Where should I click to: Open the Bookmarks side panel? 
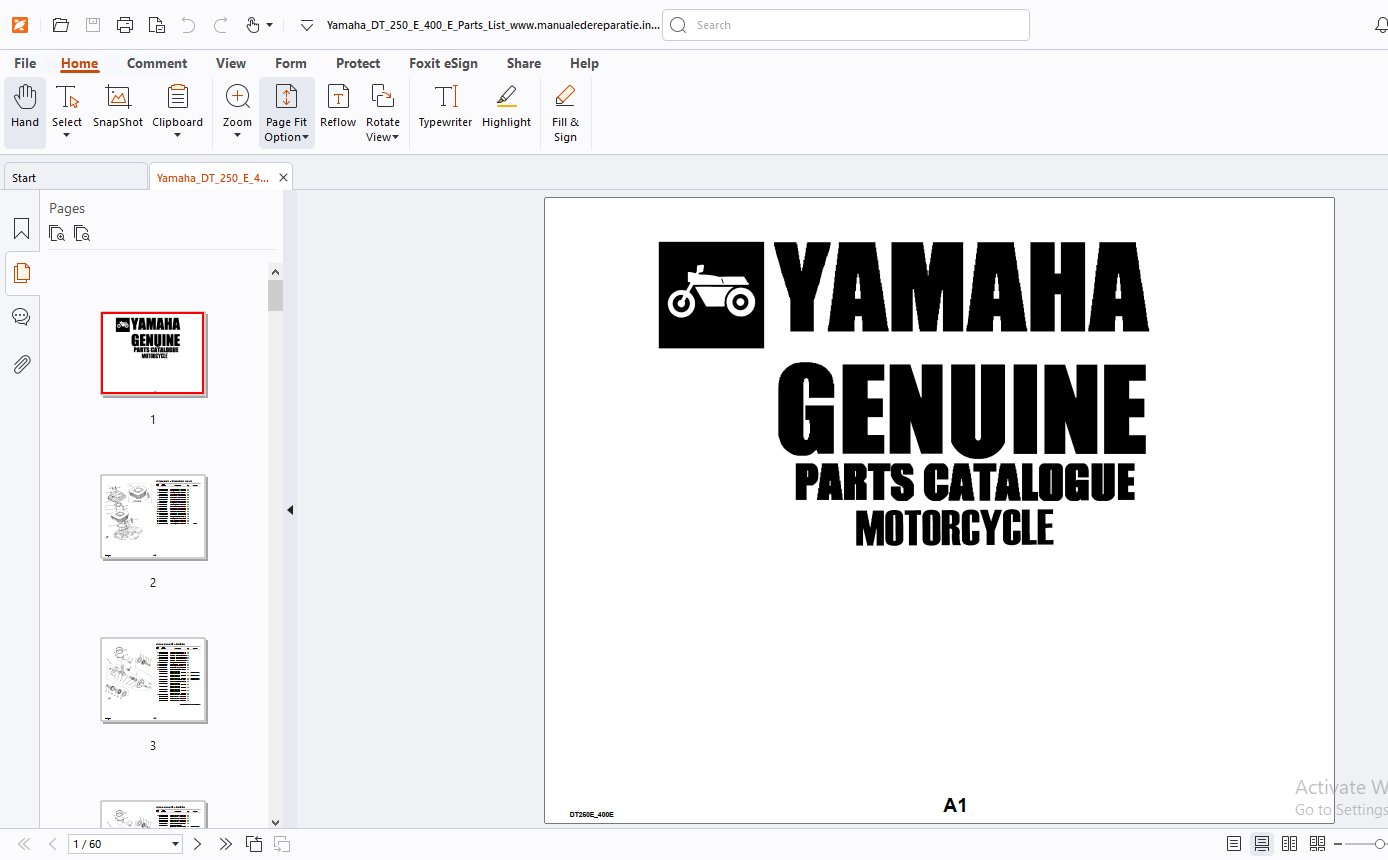click(x=21, y=229)
